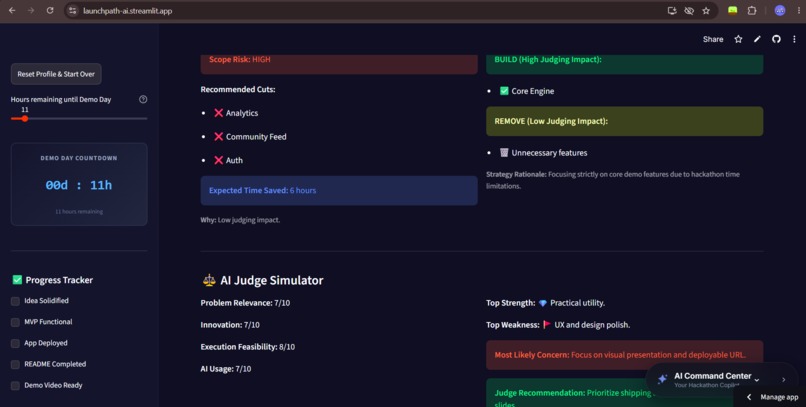Click the BUILD (High Judging Impact) banner
The height and width of the screenshot is (407, 806).
point(625,63)
